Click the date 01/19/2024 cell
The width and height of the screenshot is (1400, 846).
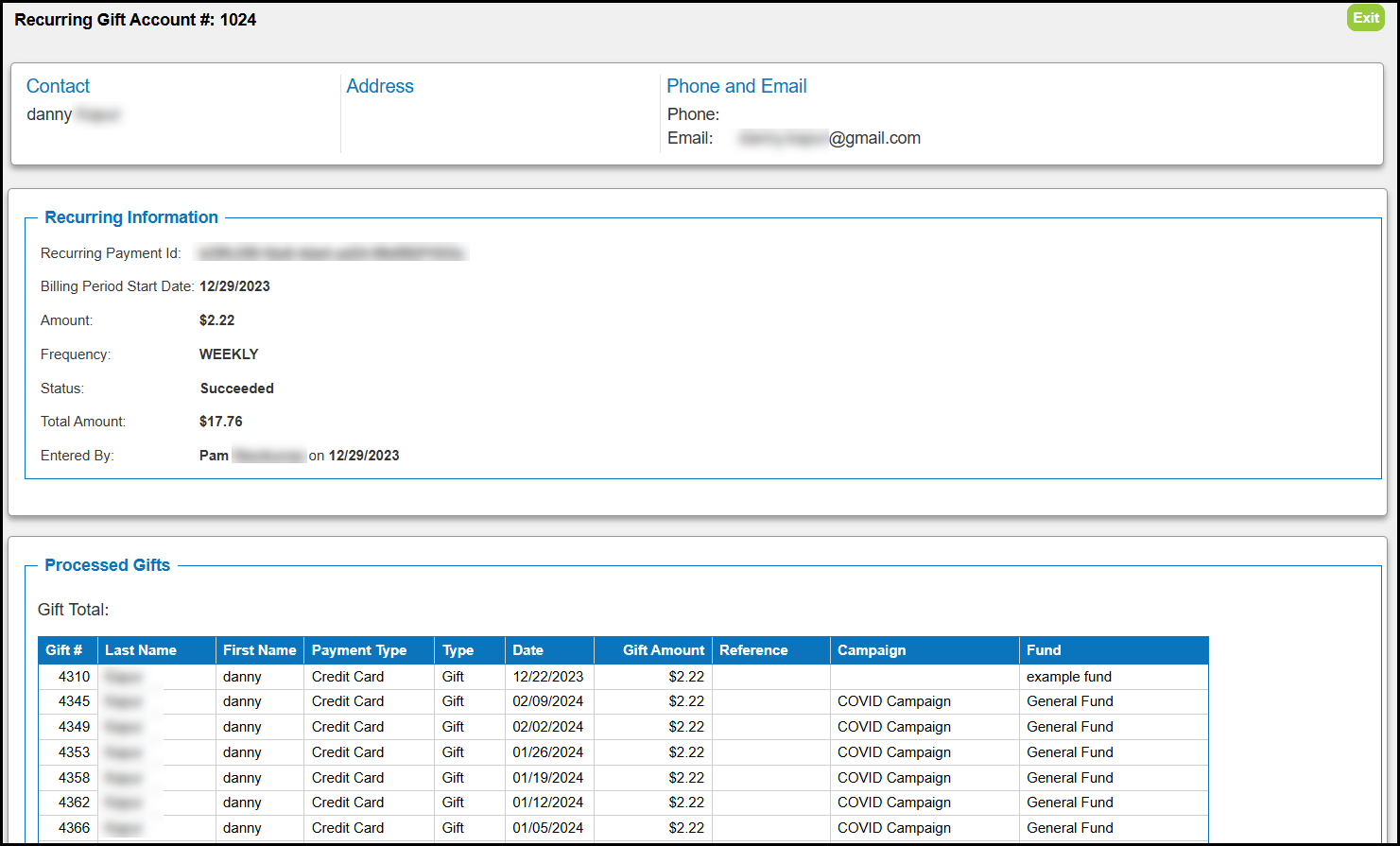point(548,778)
